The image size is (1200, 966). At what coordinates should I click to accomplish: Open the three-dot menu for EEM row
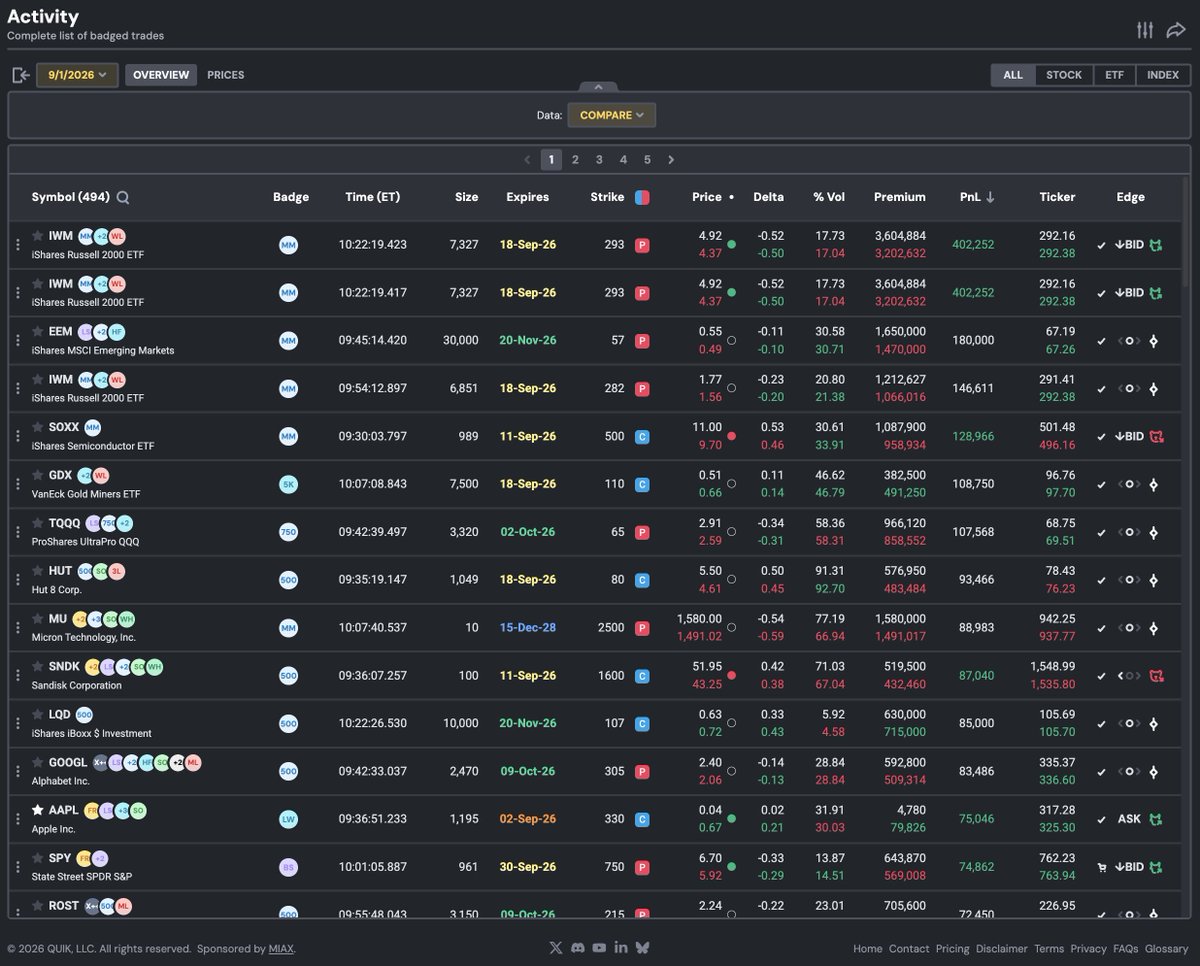[17, 341]
